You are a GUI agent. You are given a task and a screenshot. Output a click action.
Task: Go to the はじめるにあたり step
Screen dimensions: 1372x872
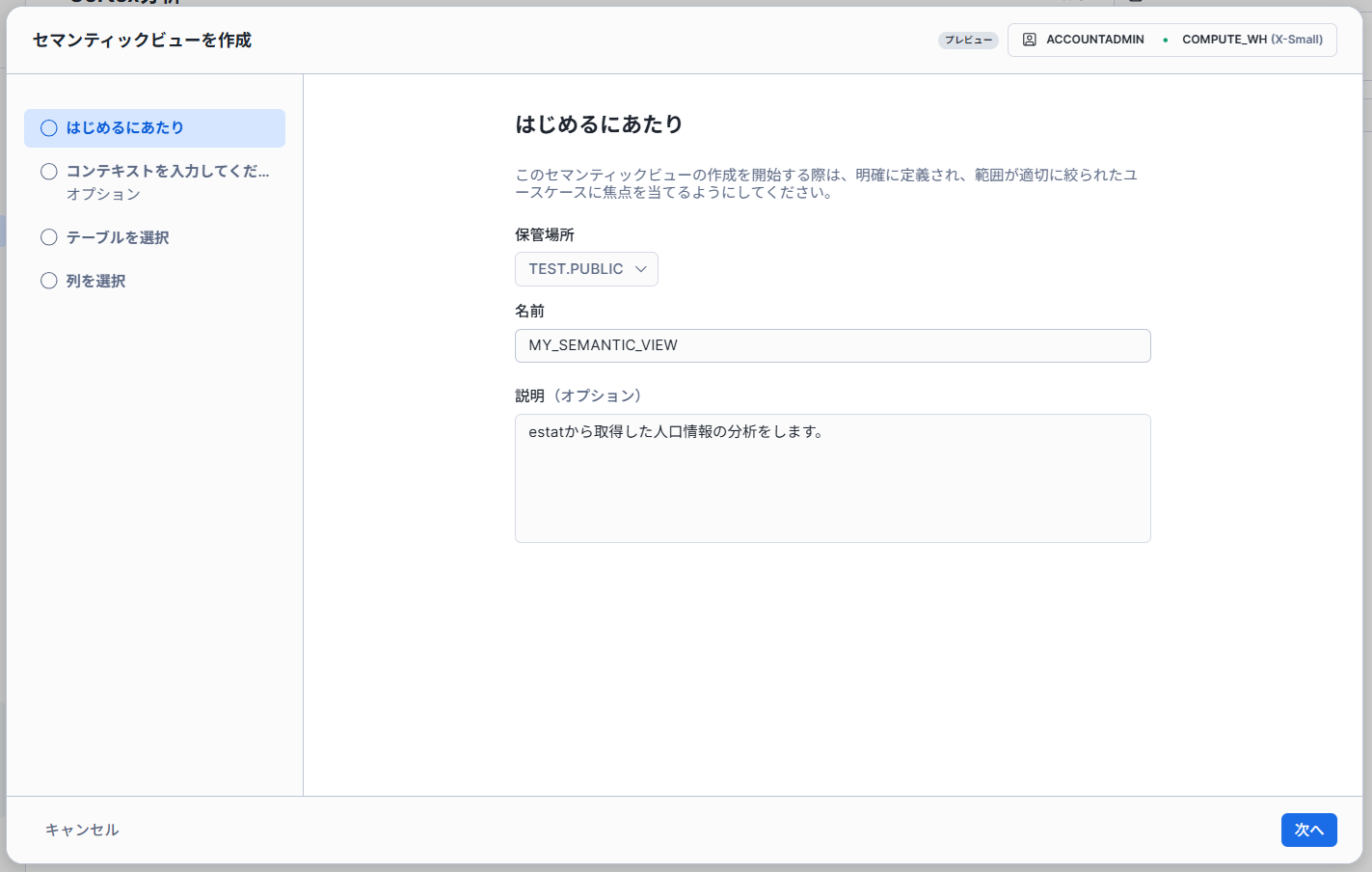154,128
